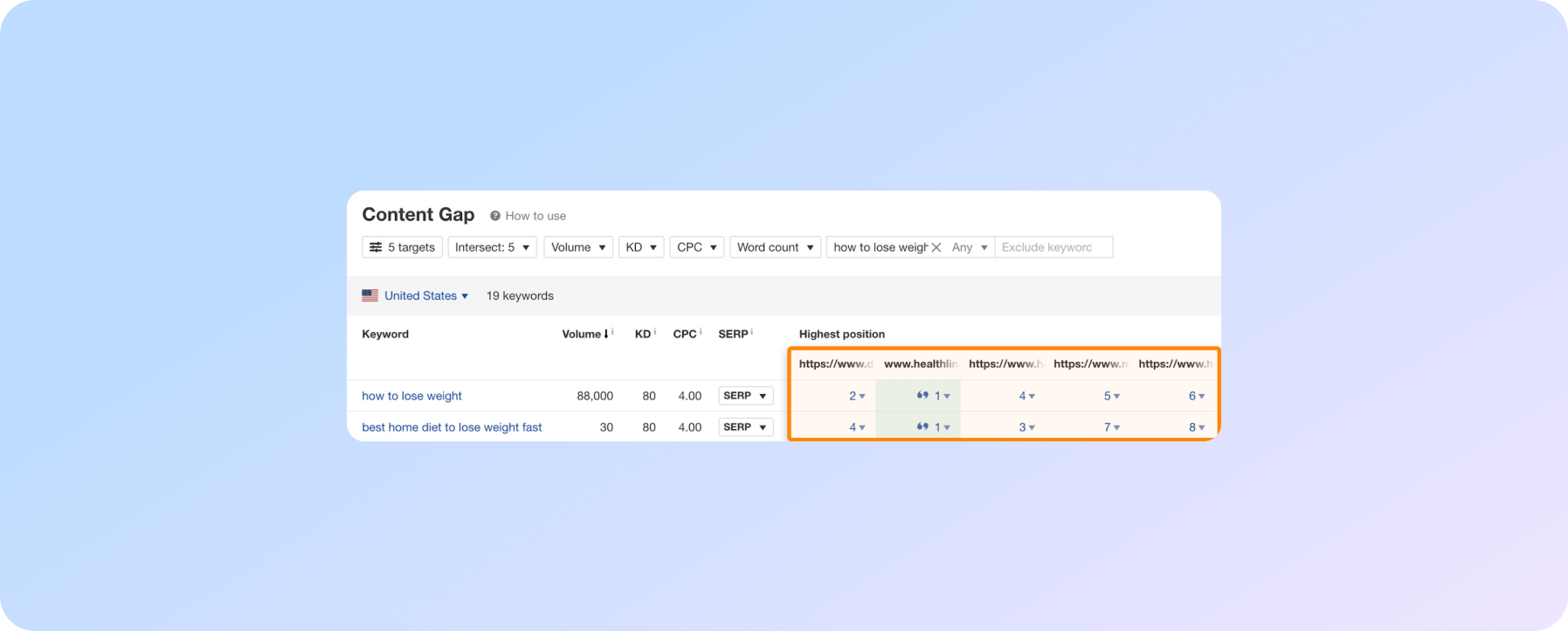
Task: Open the Any match dropdown
Action: pos(970,247)
